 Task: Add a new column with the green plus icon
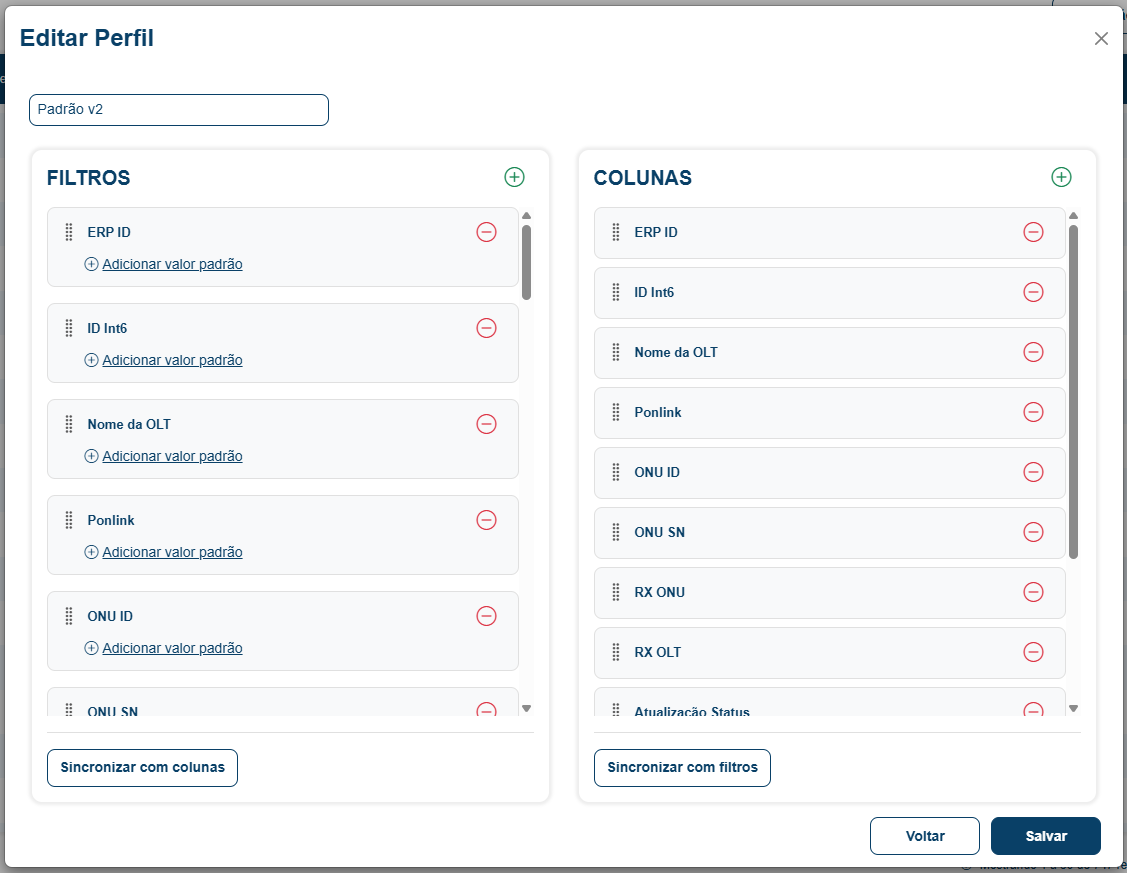(x=1061, y=177)
